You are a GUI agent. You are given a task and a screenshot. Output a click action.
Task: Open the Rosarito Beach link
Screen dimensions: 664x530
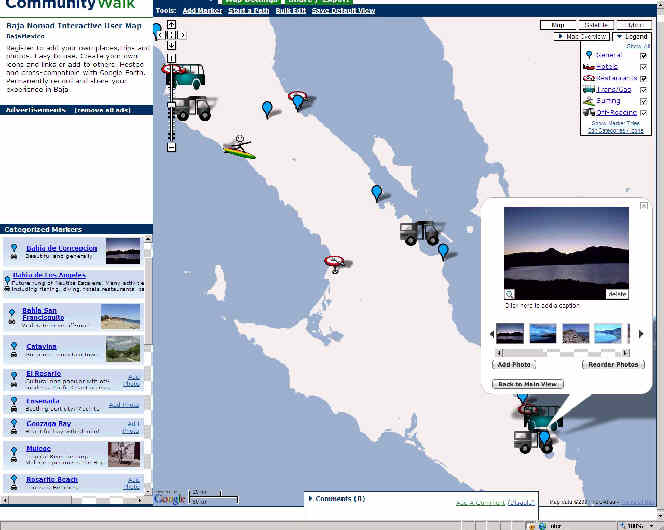click(52, 479)
